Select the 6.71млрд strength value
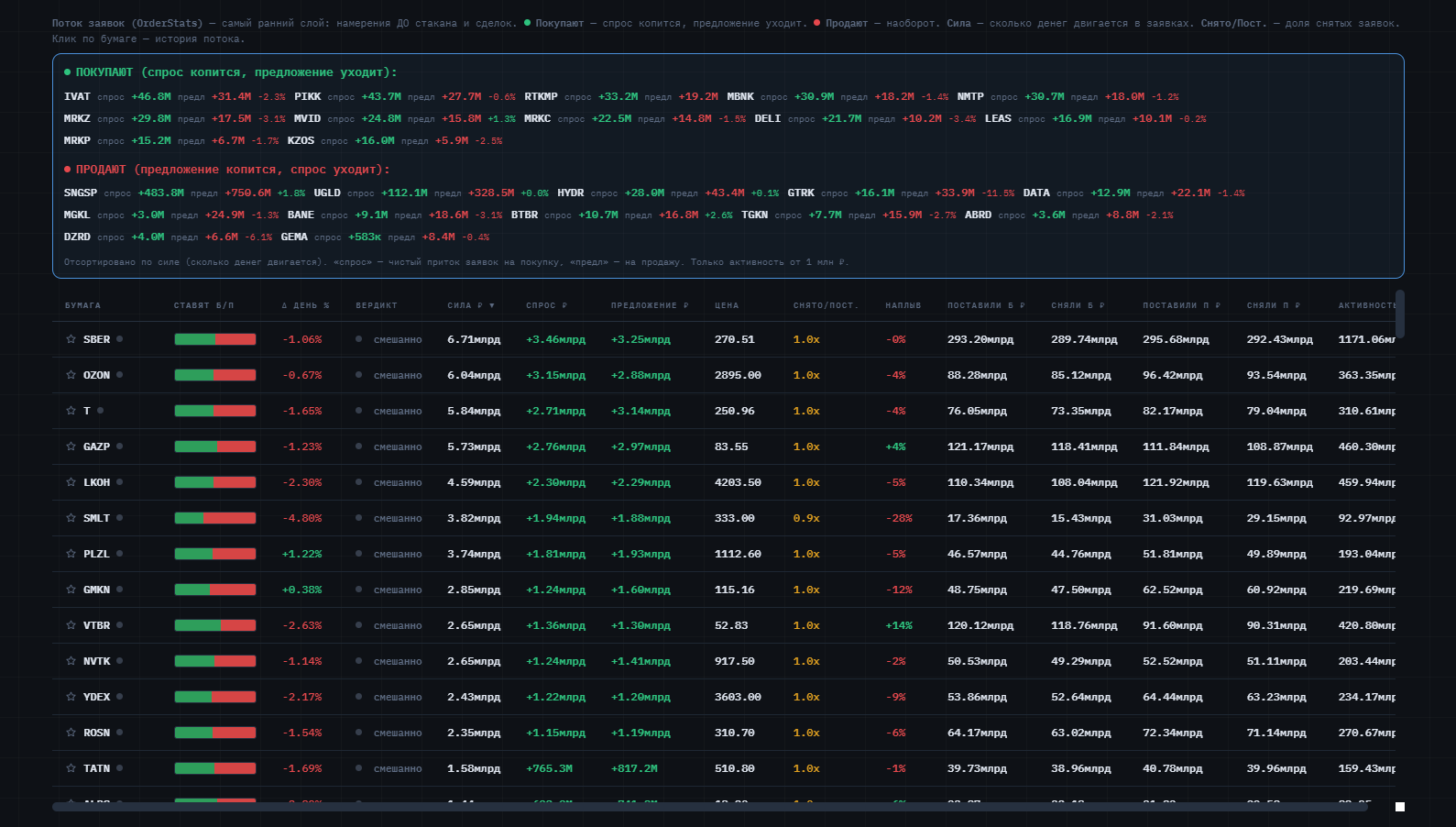1456x827 pixels. [x=474, y=339]
